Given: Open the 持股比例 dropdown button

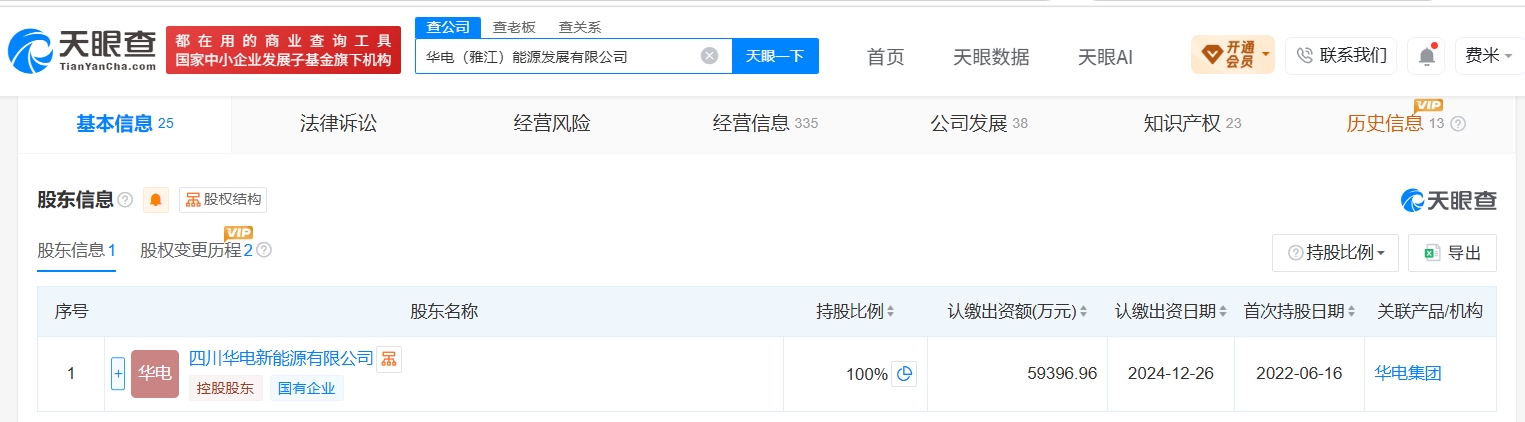Looking at the screenshot, I should tap(1335, 253).
